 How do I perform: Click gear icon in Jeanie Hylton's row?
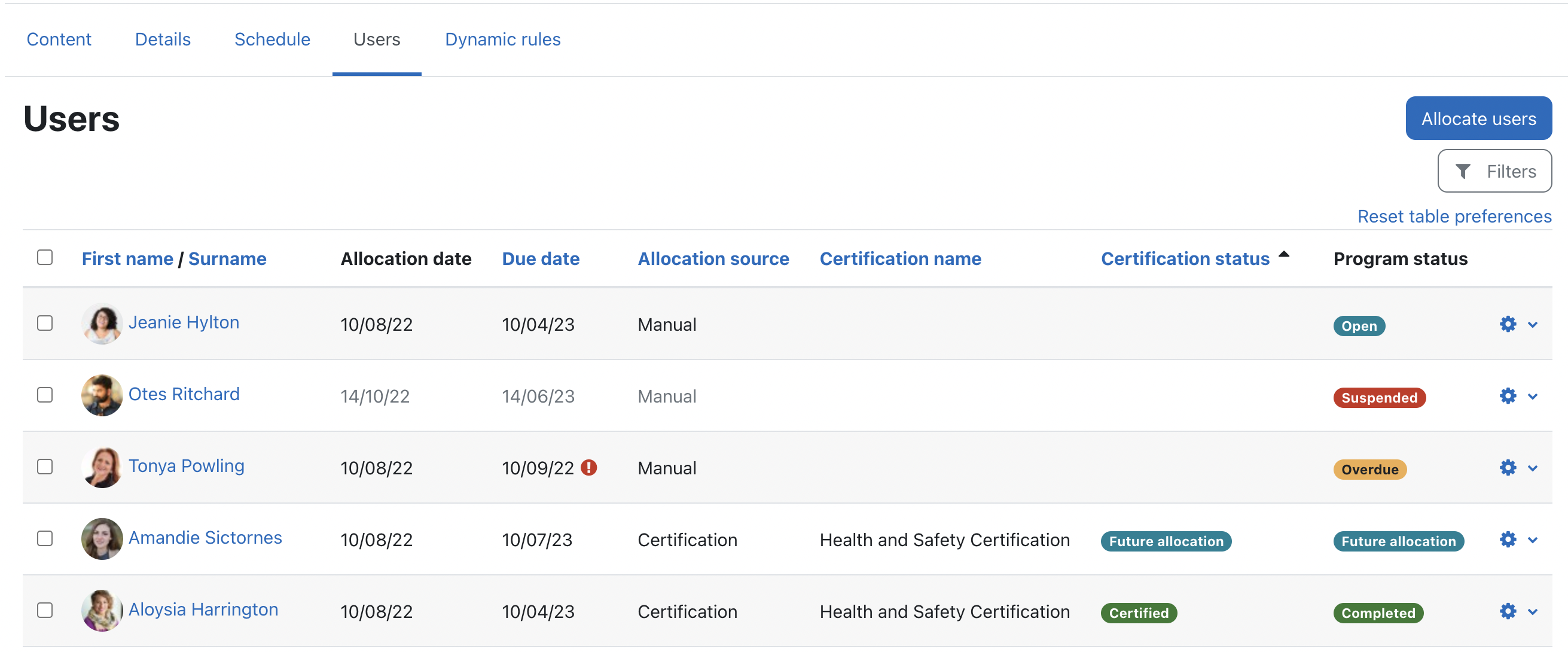tap(1507, 324)
